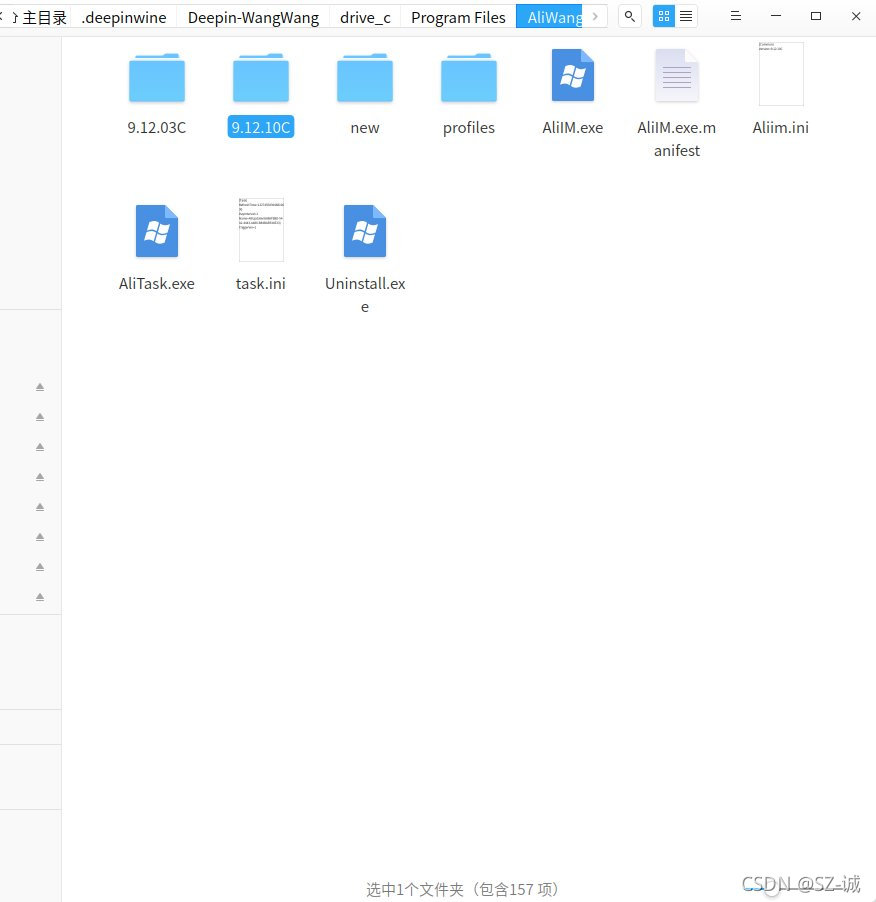Go to drive_c in breadcrumb
Screen dimensions: 876x902
(x=365, y=17)
